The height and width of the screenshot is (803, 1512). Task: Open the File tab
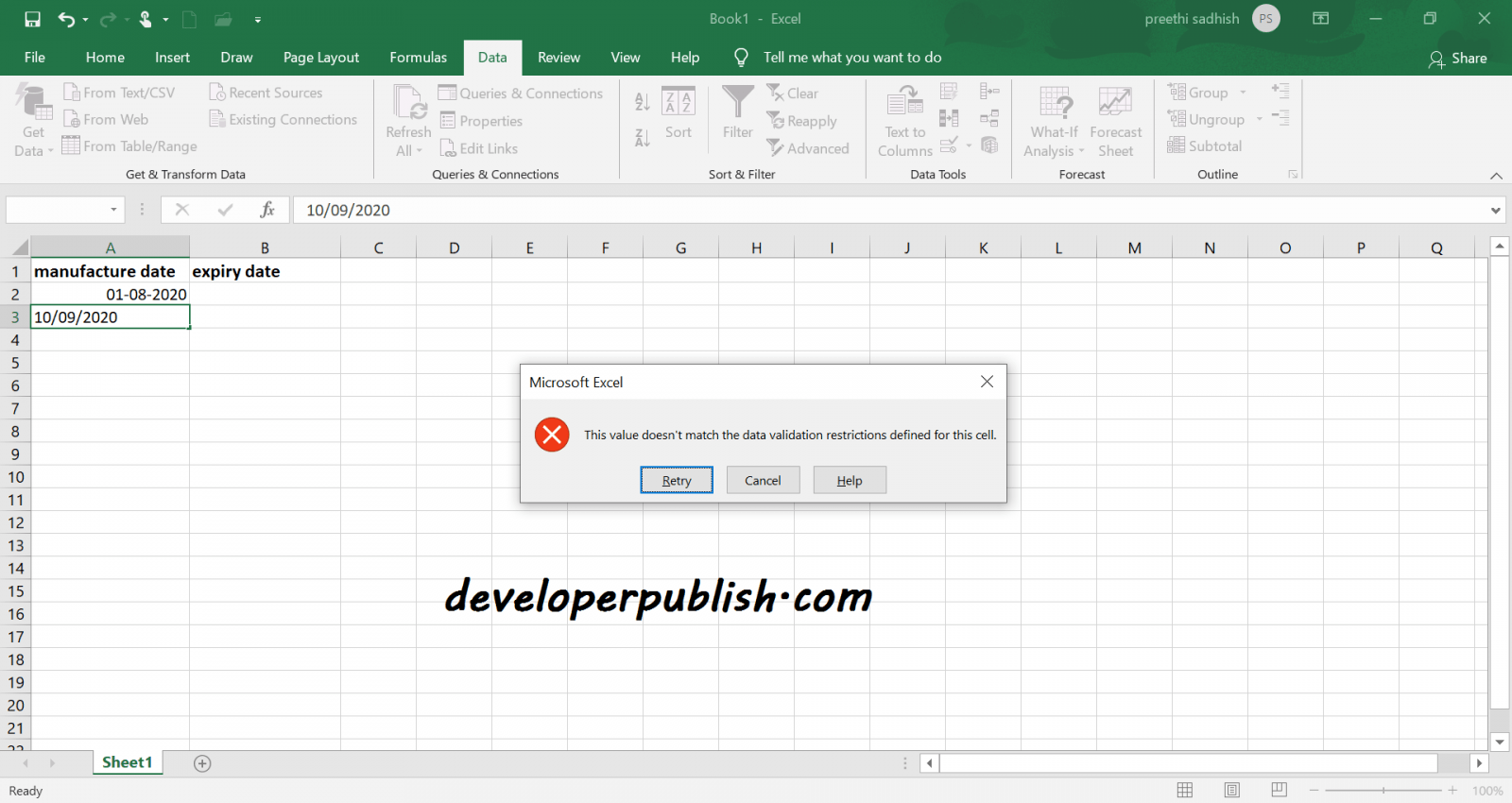35,57
